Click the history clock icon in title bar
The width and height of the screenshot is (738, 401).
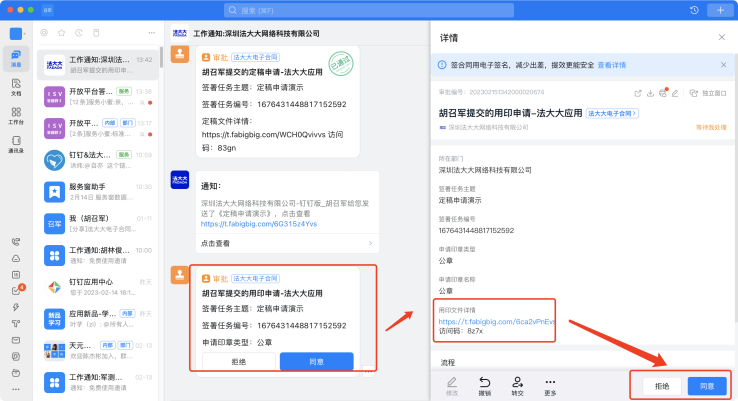point(694,10)
